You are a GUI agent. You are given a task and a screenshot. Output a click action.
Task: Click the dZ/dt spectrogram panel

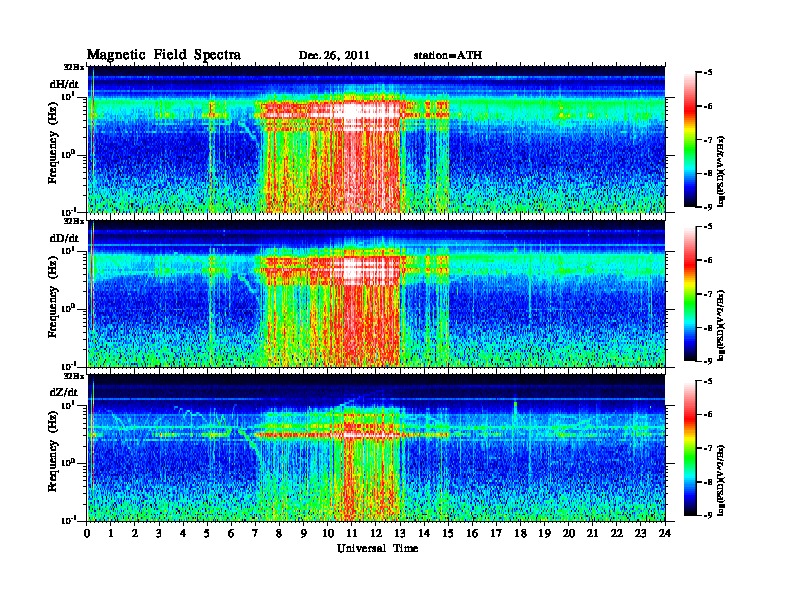[376, 448]
